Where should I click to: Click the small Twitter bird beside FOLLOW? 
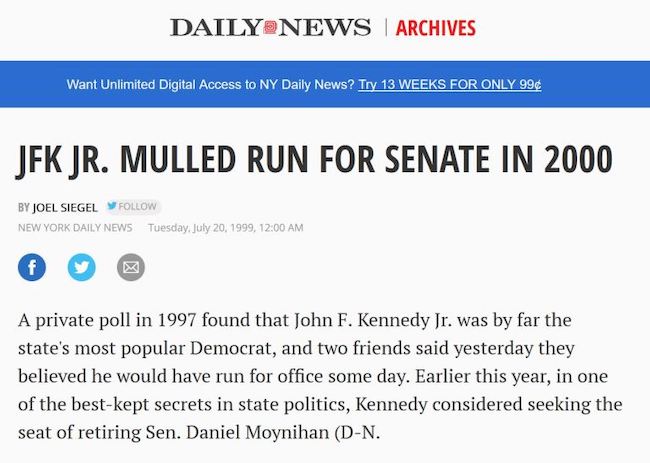click(112, 206)
